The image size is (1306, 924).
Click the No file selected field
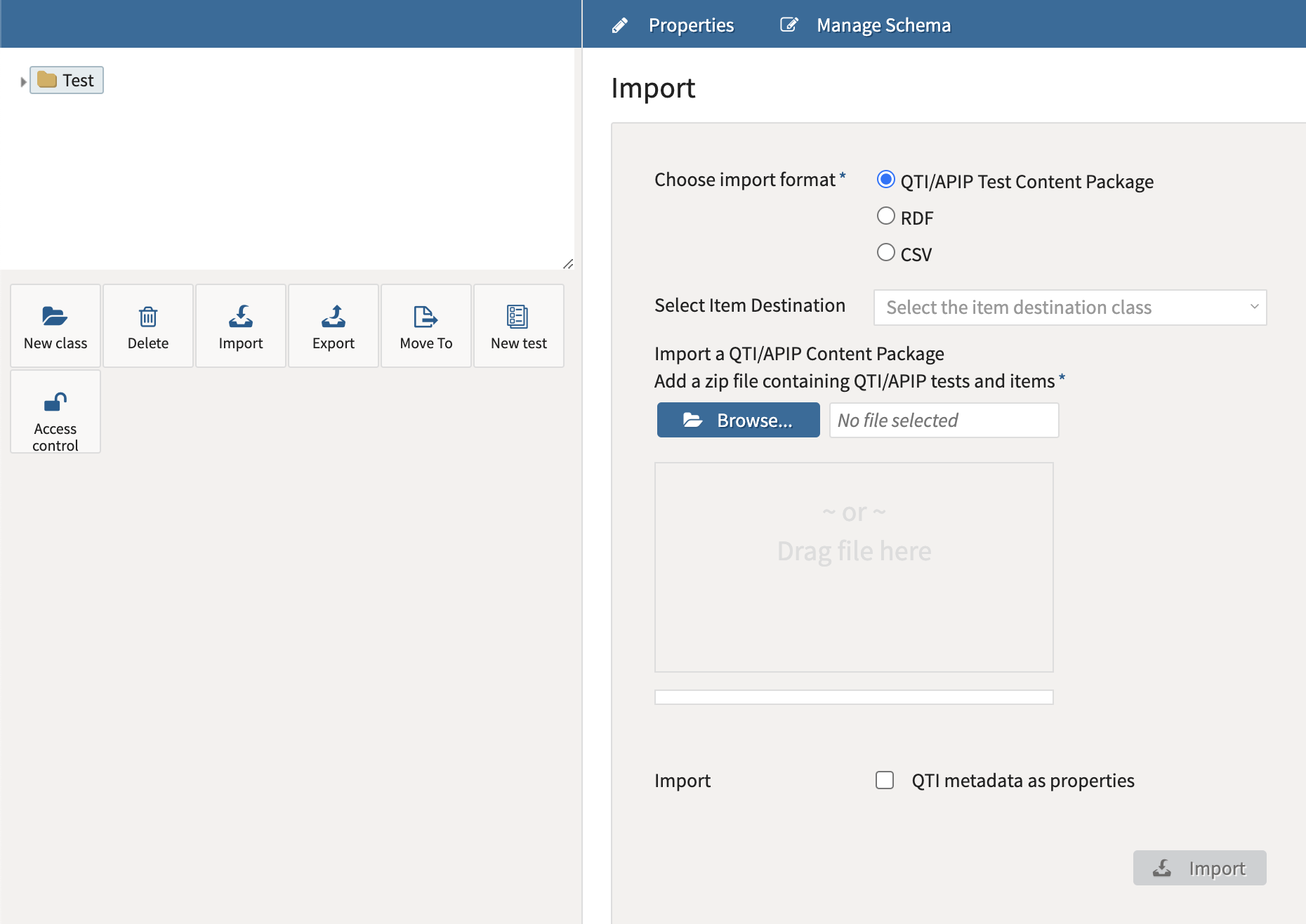(943, 419)
